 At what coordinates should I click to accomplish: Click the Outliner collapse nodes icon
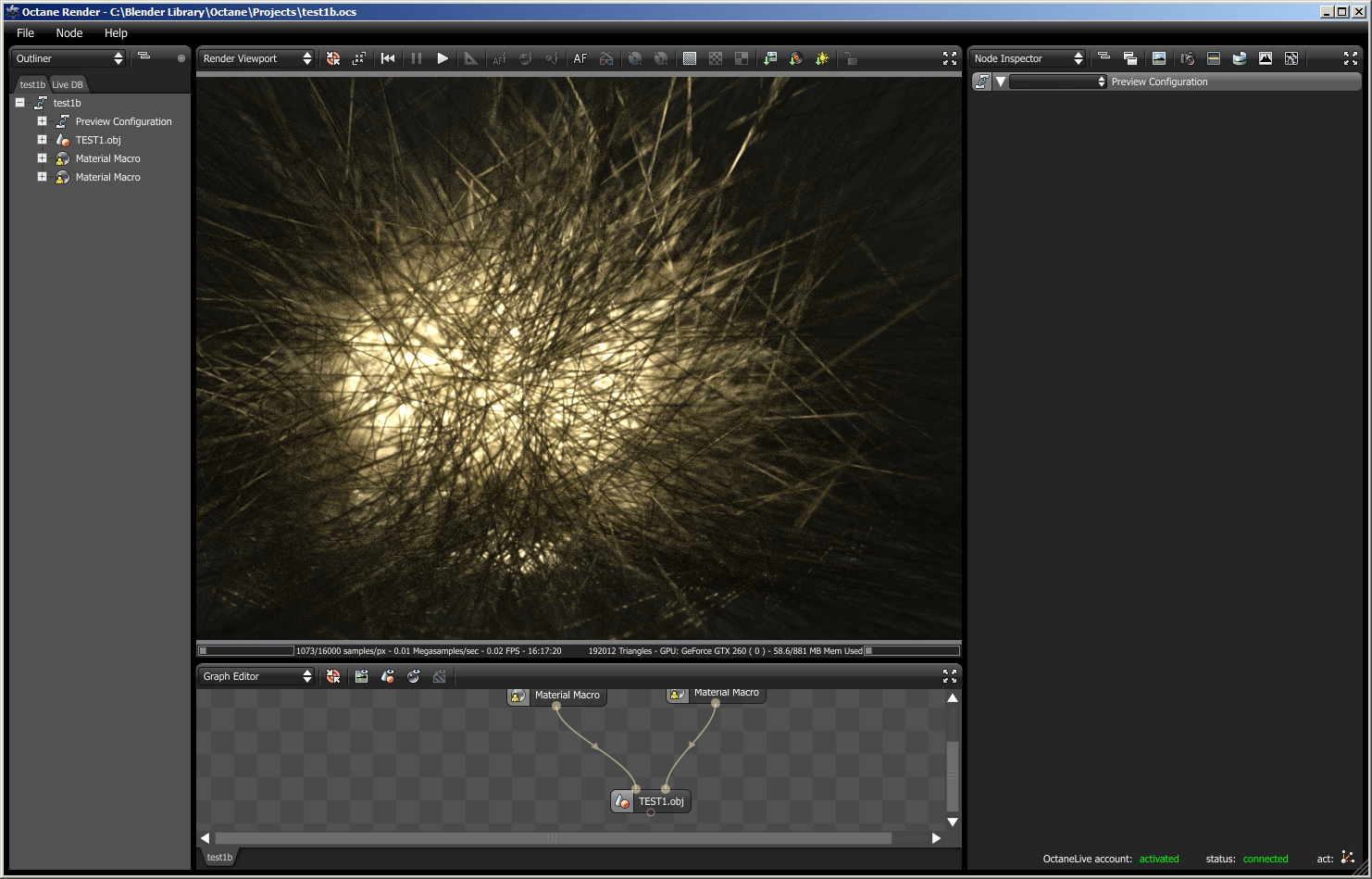[144, 57]
